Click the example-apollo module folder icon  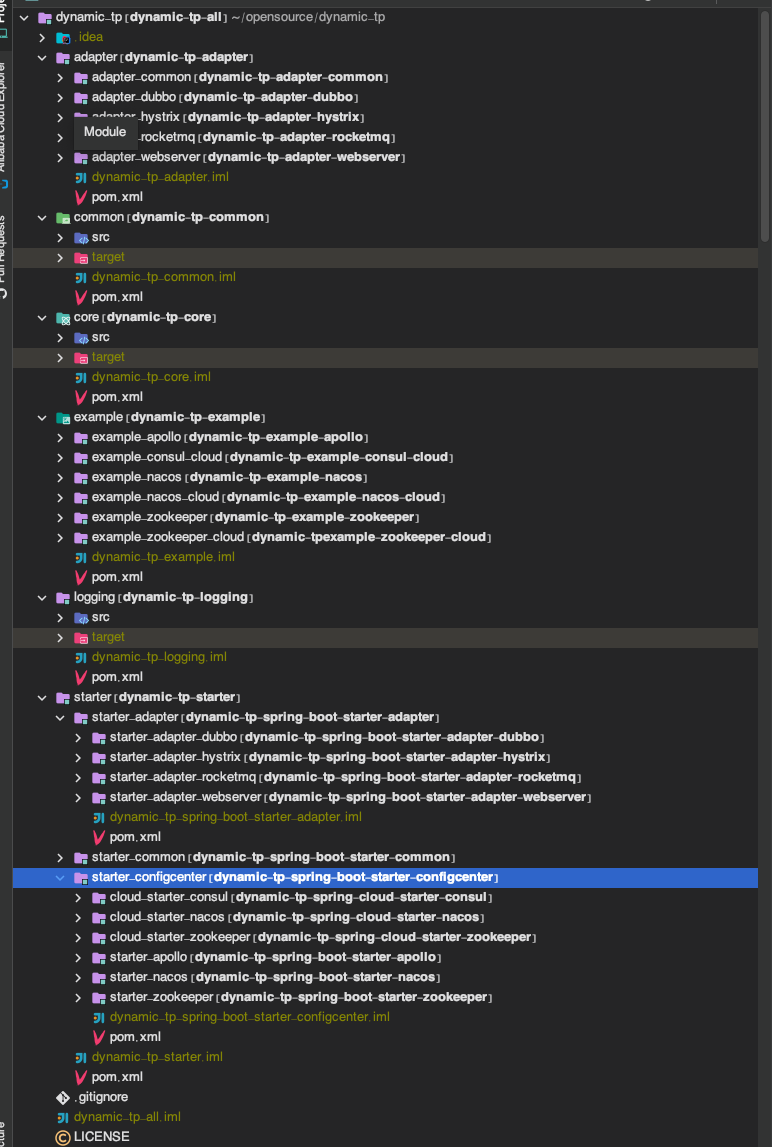[81, 437]
